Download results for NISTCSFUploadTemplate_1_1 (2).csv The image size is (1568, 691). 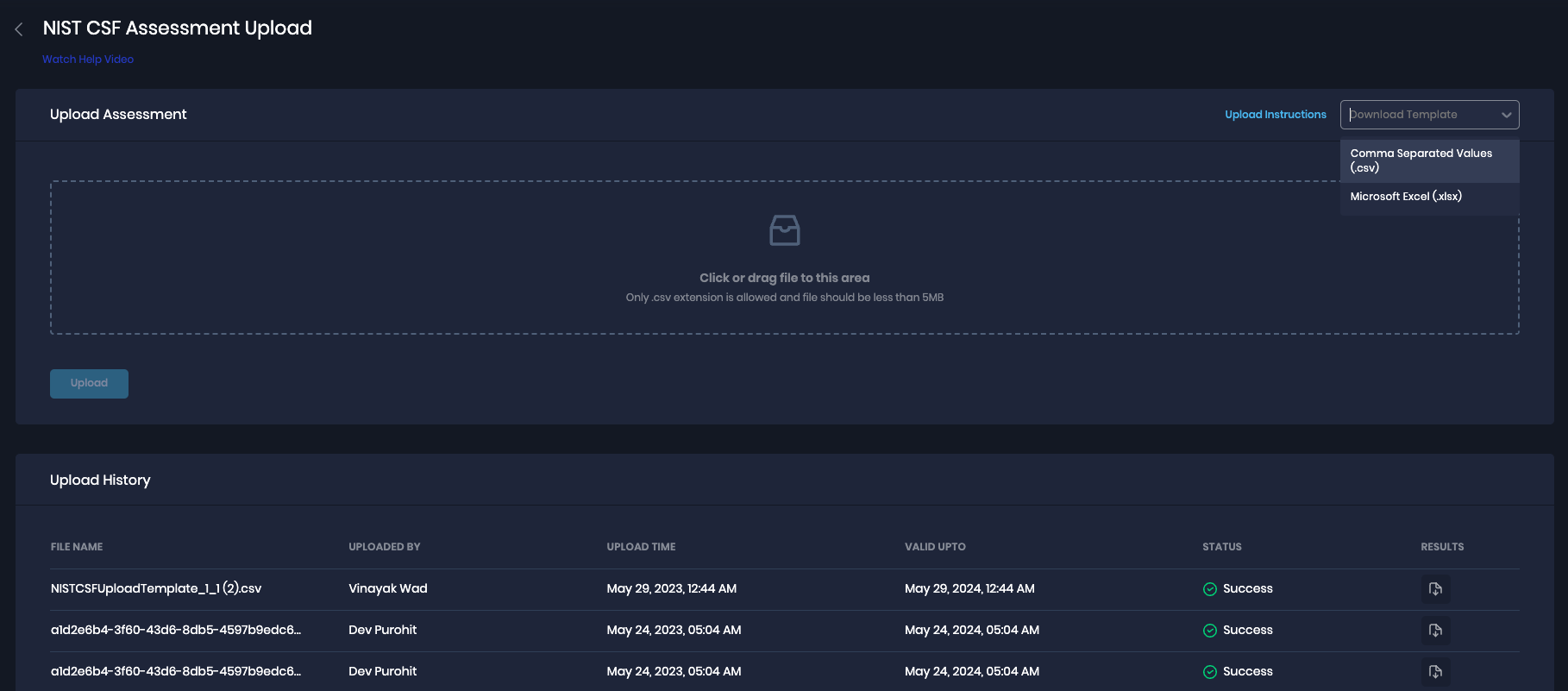(1435, 589)
